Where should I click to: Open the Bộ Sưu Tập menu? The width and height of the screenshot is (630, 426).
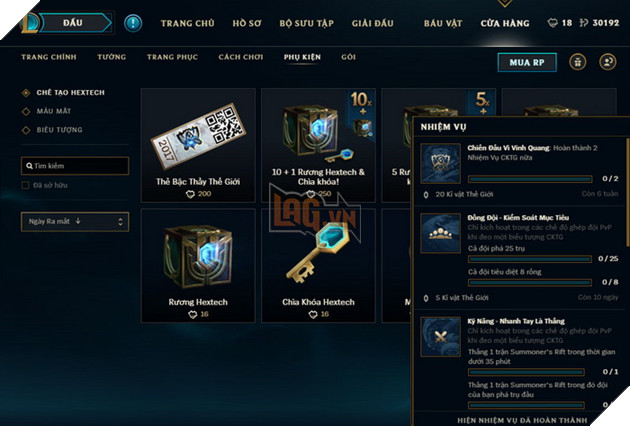click(x=307, y=23)
